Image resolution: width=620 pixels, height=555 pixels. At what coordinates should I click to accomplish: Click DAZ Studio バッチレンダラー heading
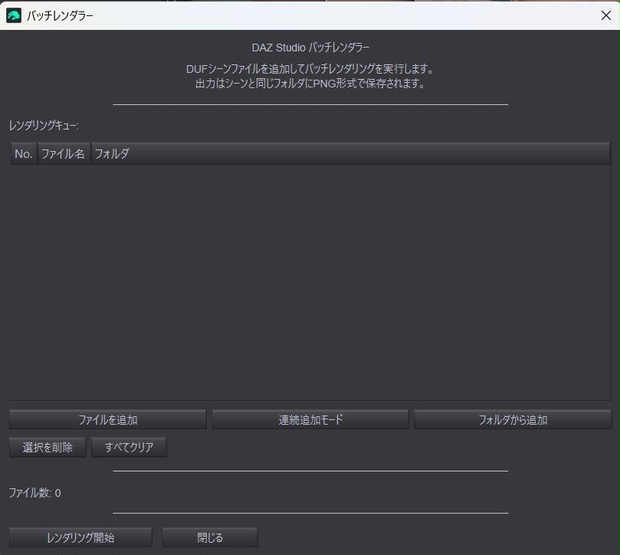pyautogui.click(x=310, y=48)
